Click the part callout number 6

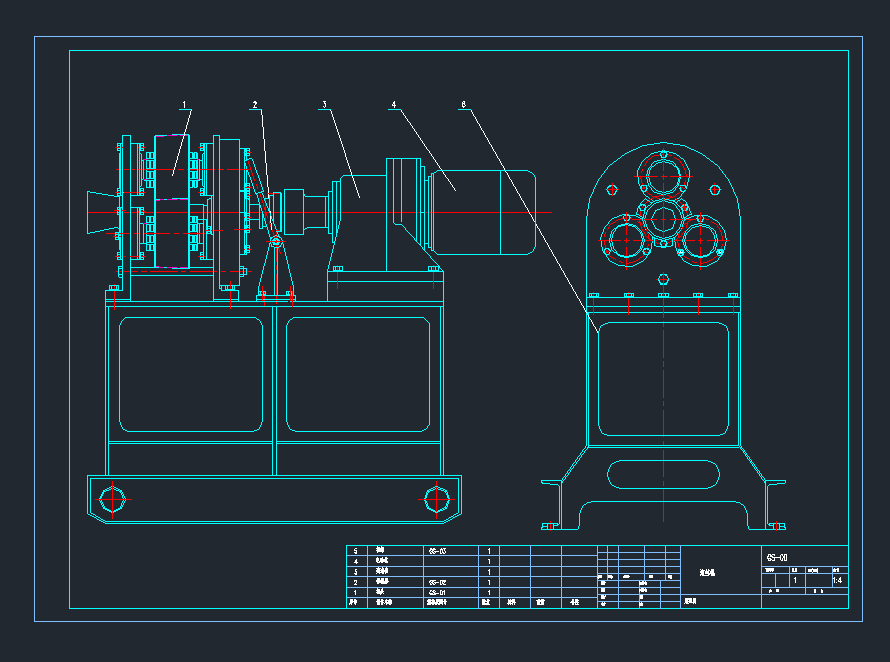click(x=463, y=104)
